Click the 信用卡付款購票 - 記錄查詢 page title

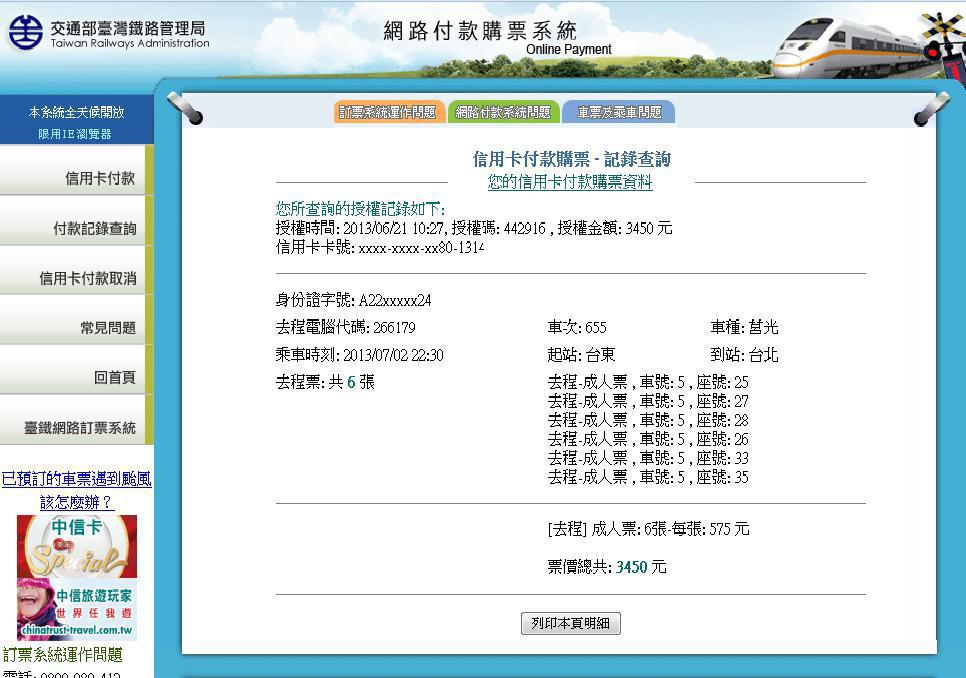(571, 159)
